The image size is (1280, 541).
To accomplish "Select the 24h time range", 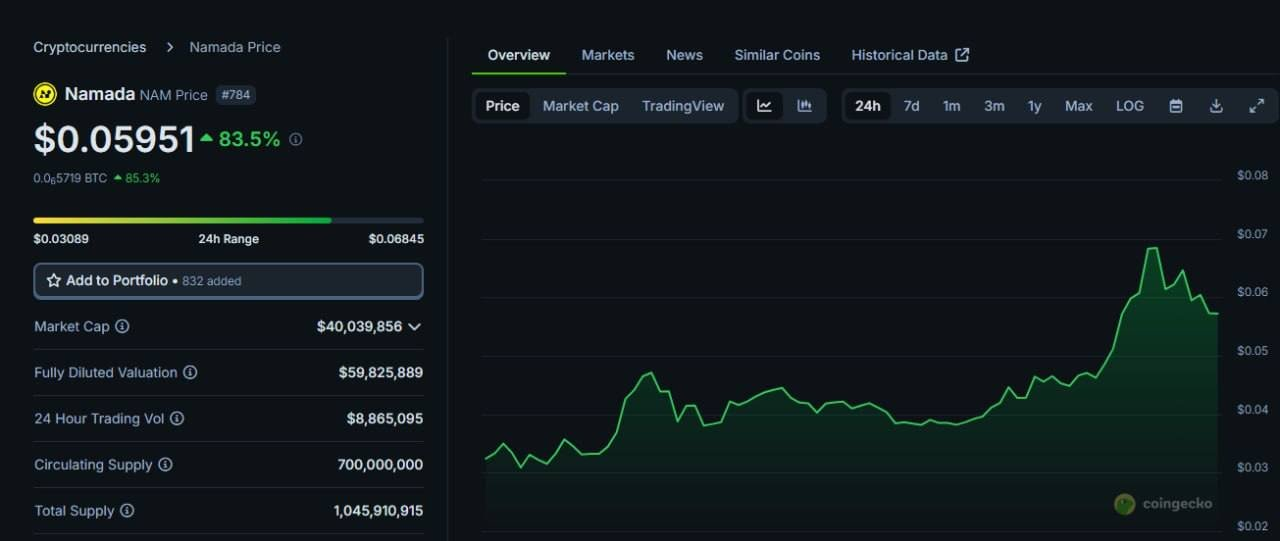I will click(x=868, y=106).
